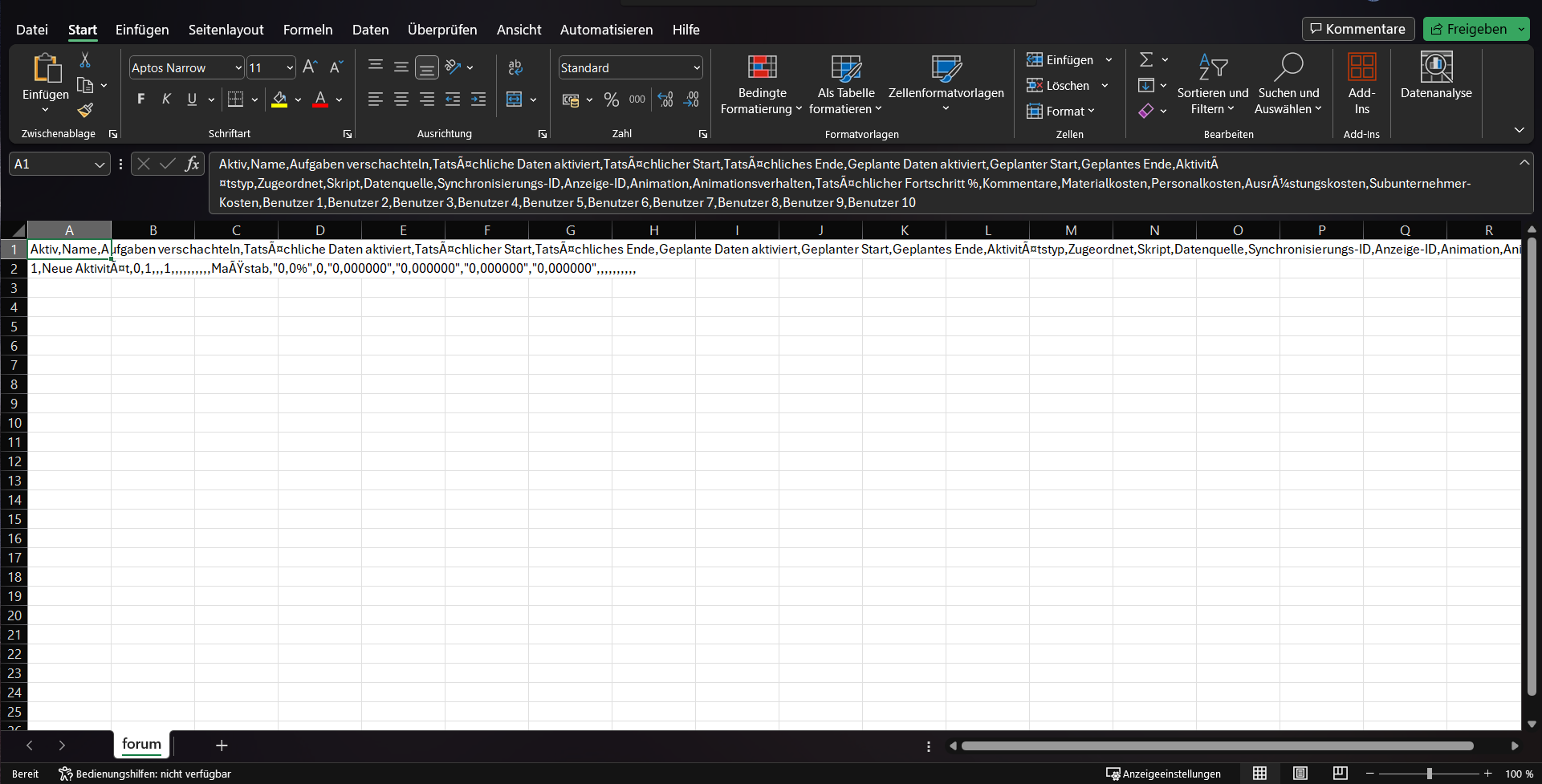Click Suchen und Auswählen
Viewport: 1542px width, 784px height.
[1288, 84]
